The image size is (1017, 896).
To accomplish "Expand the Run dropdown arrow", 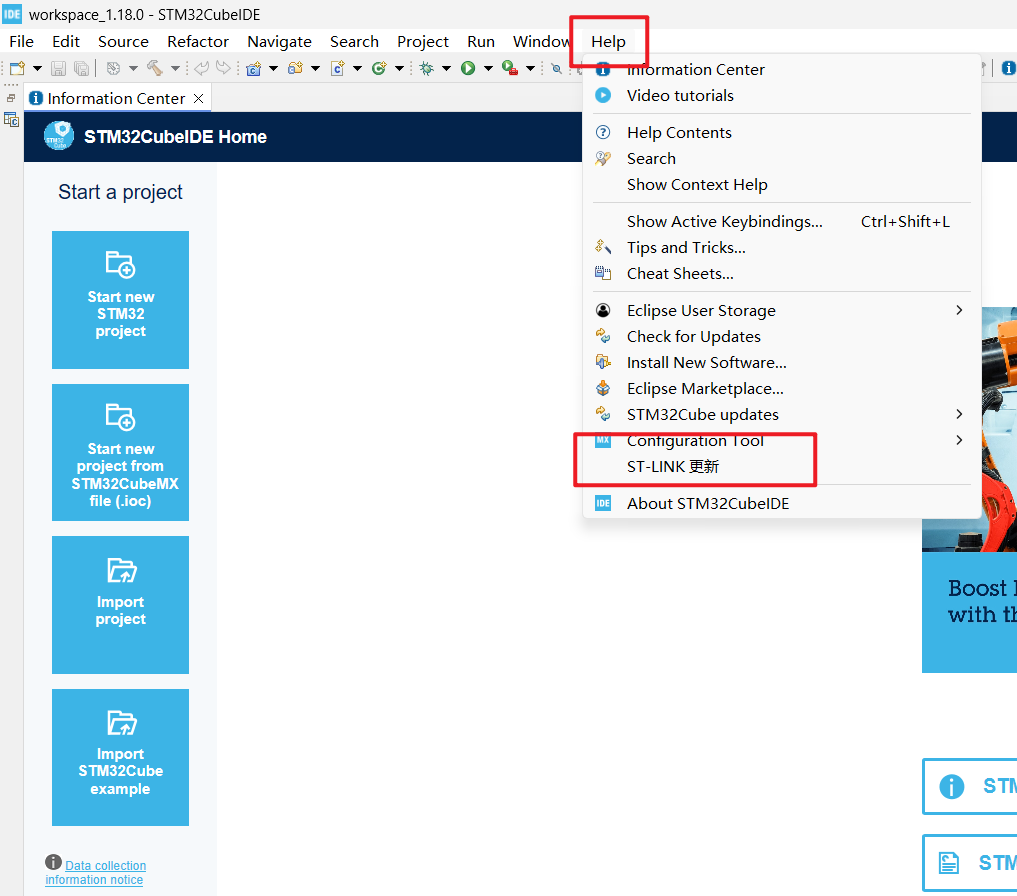I will pos(488,68).
